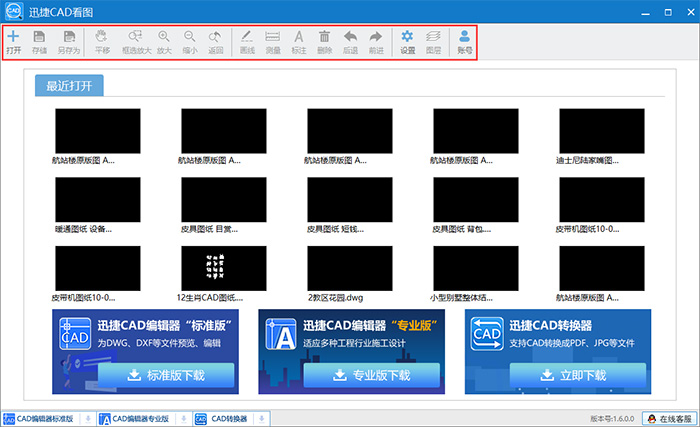Click the 缩小 zoom out magnifier
The width and height of the screenshot is (700, 427).
click(x=190, y=36)
